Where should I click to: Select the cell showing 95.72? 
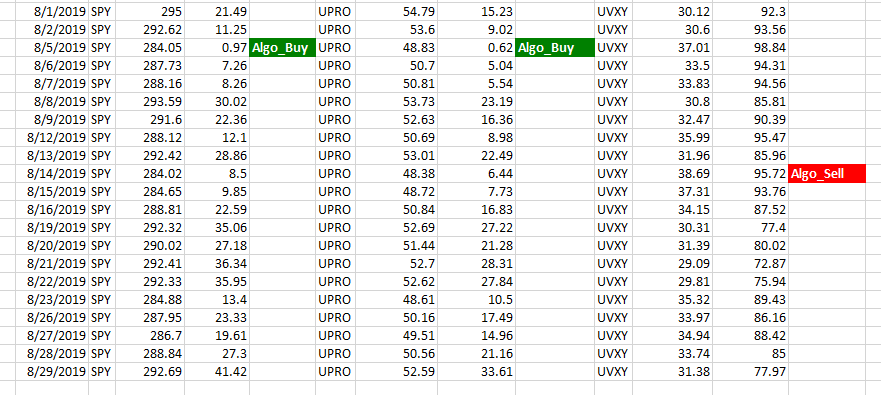[x=750, y=174]
